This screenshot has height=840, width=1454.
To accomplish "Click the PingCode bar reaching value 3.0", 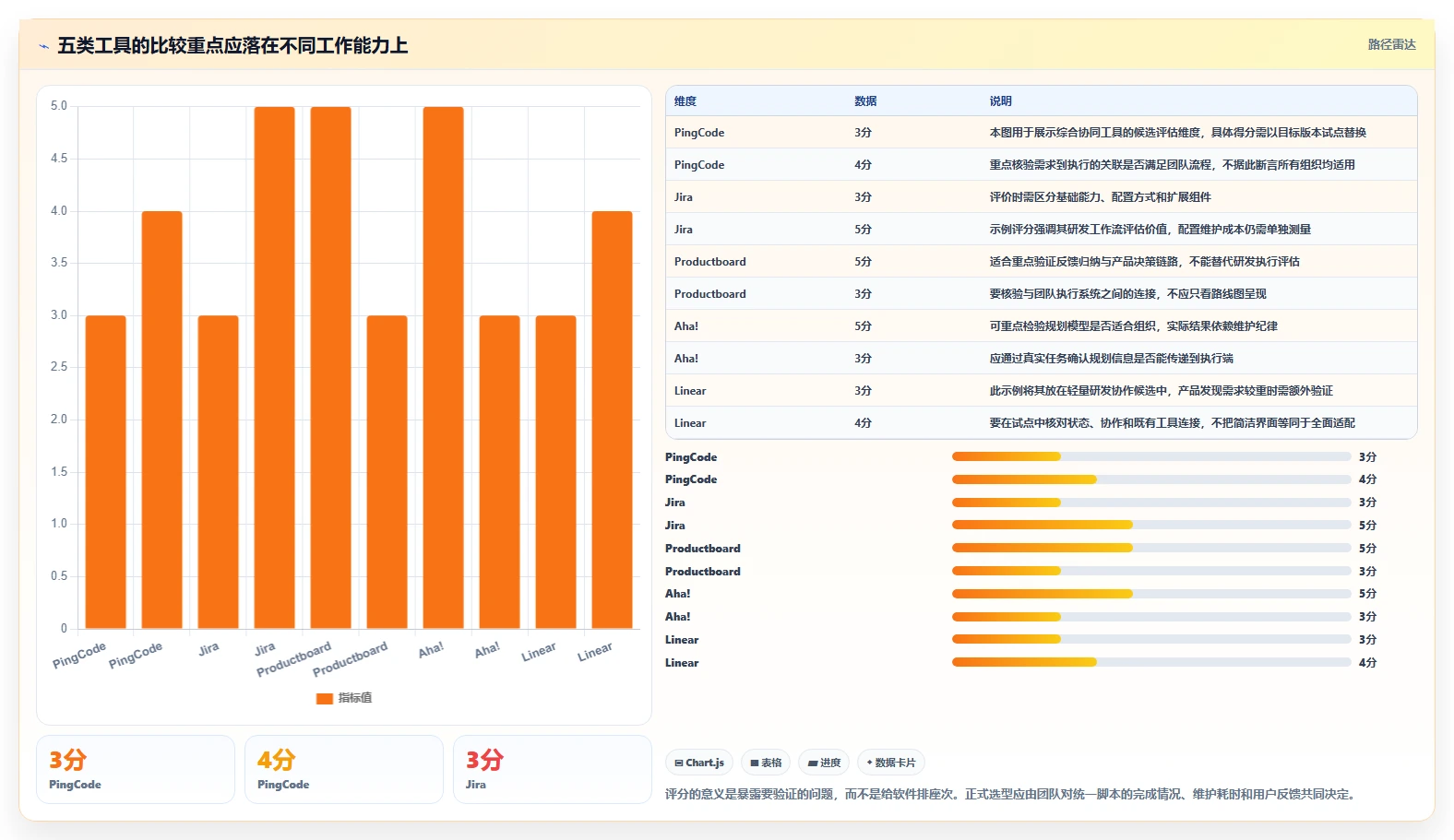I will point(106,472).
